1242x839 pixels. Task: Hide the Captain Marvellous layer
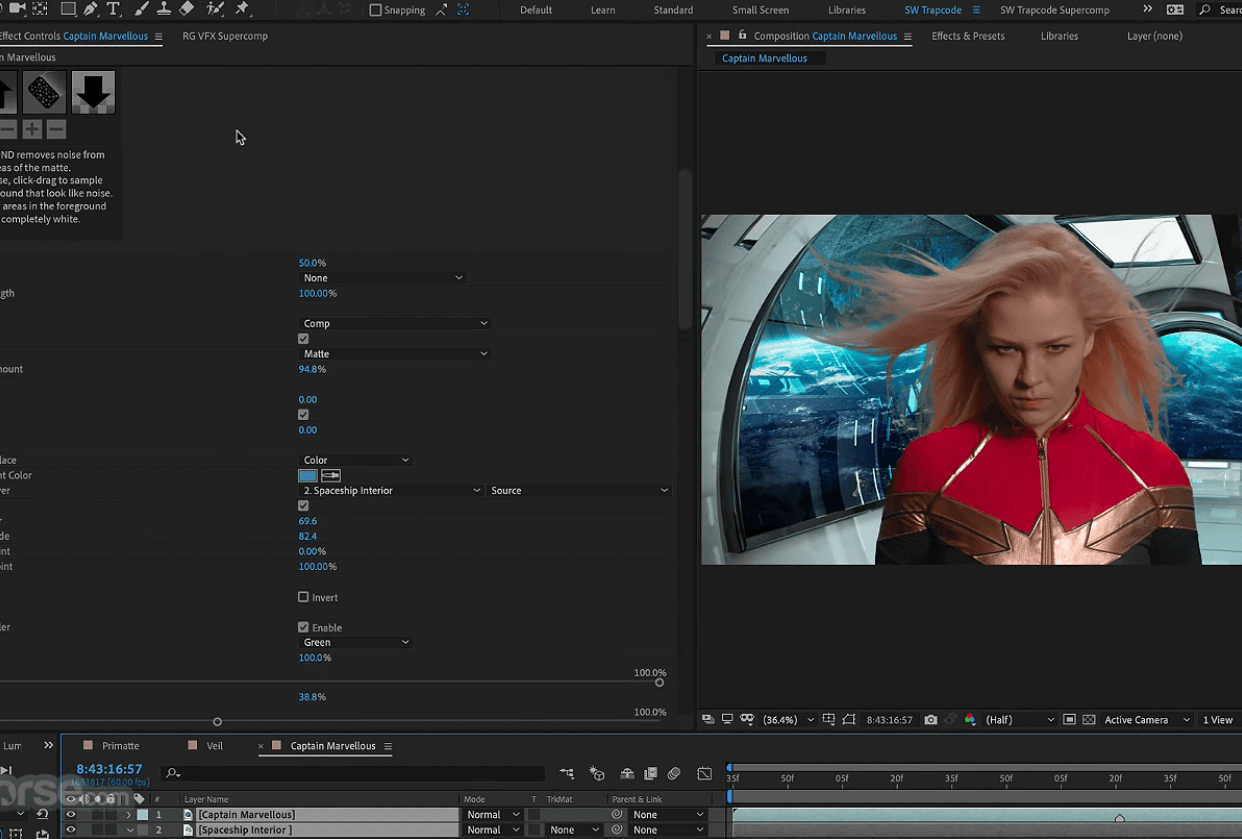(70, 815)
